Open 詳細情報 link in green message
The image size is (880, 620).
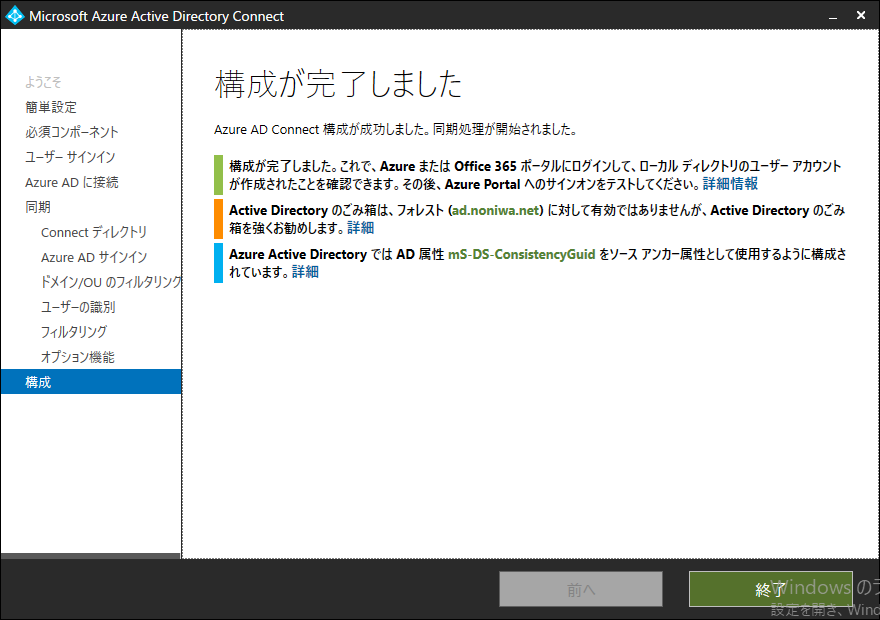point(730,183)
